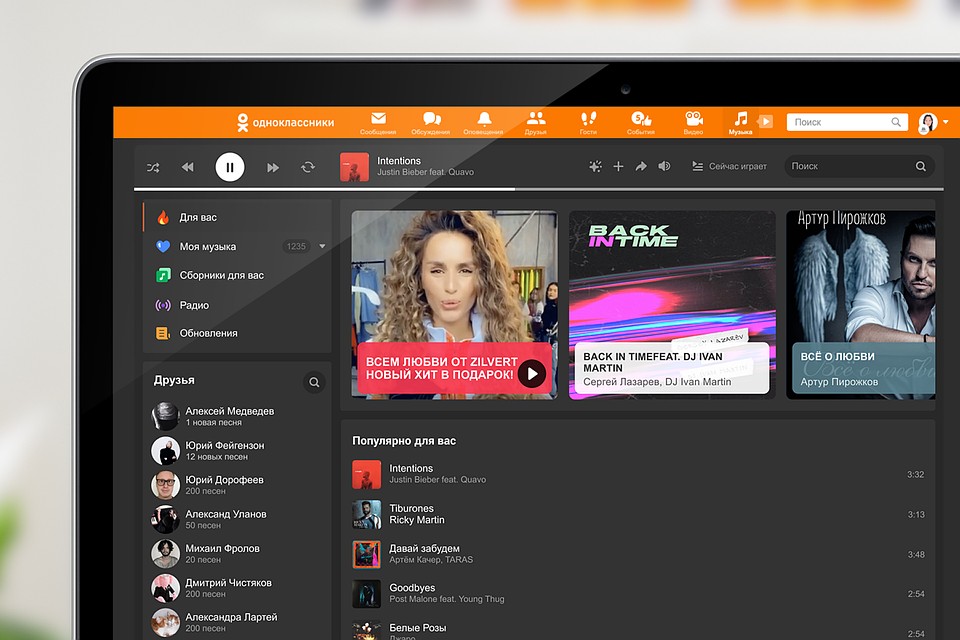Screen dimensions: 960x640
Task: Open Сборники для вас
Action: pyautogui.click(x=238, y=276)
